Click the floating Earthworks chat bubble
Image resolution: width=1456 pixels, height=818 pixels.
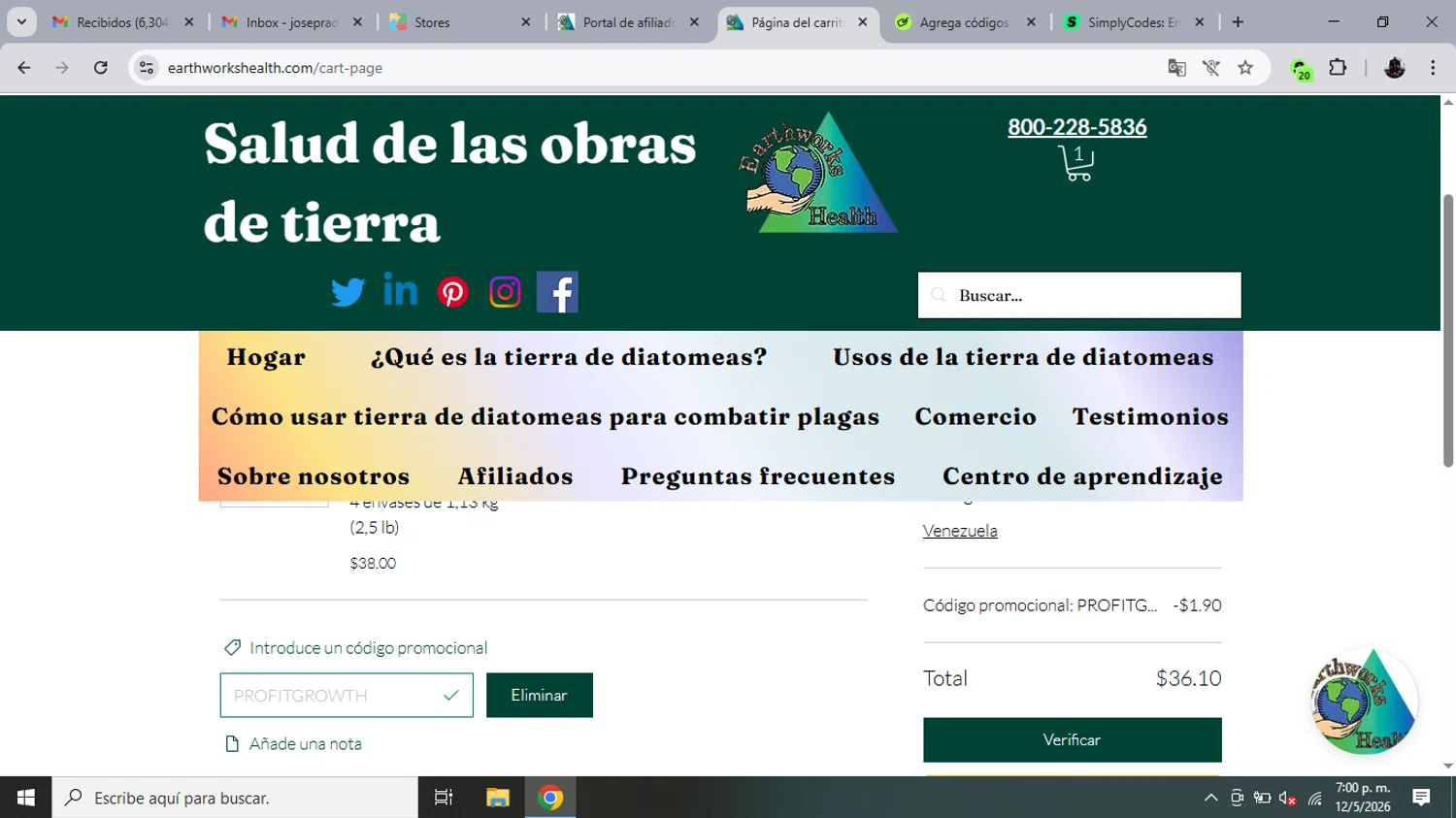click(x=1364, y=702)
